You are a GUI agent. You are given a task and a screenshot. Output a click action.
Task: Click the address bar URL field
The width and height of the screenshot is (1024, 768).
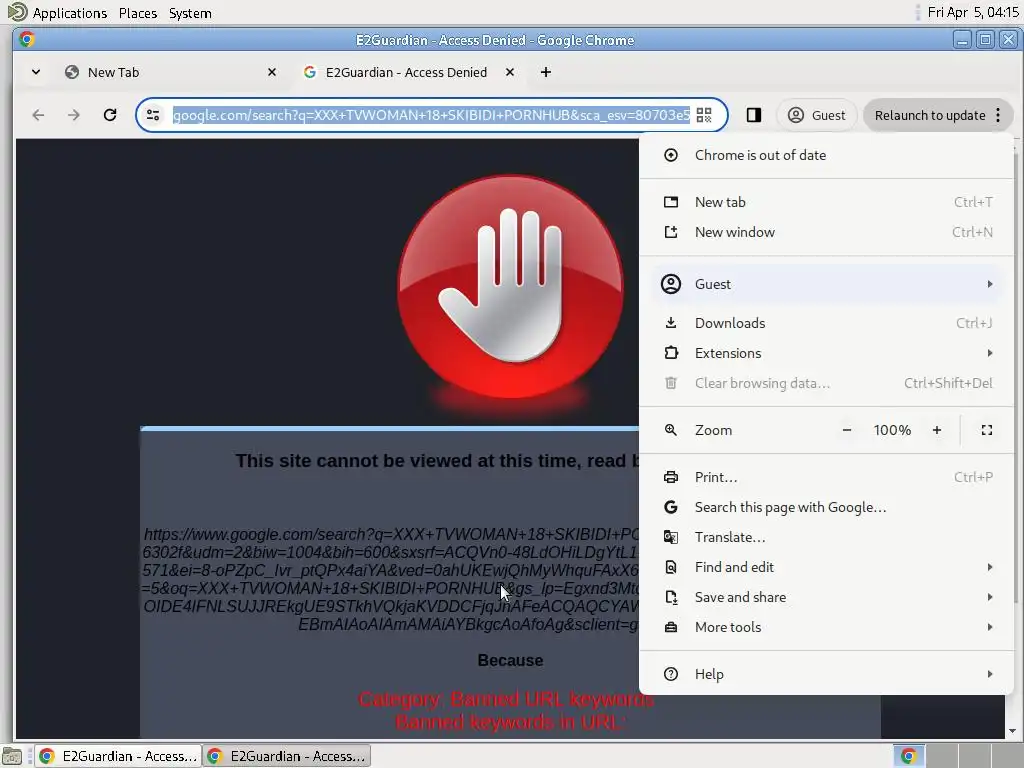click(431, 115)
